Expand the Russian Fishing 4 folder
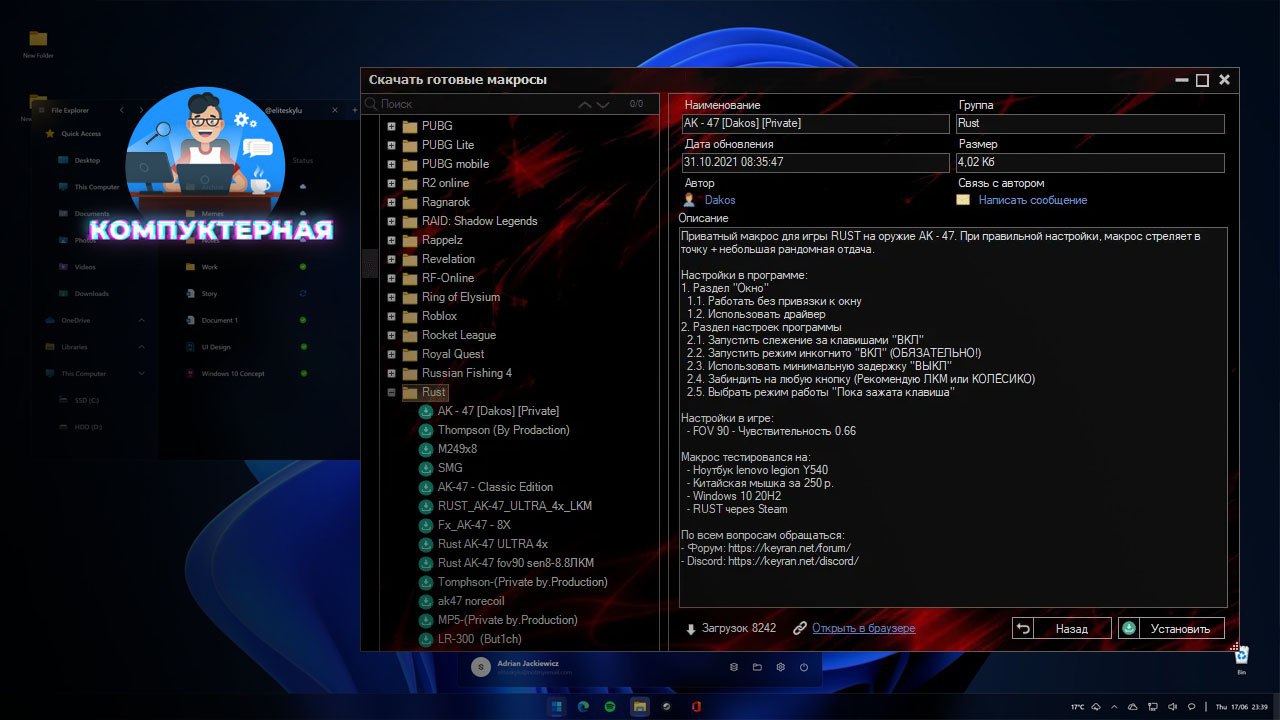 click(392, 373)
